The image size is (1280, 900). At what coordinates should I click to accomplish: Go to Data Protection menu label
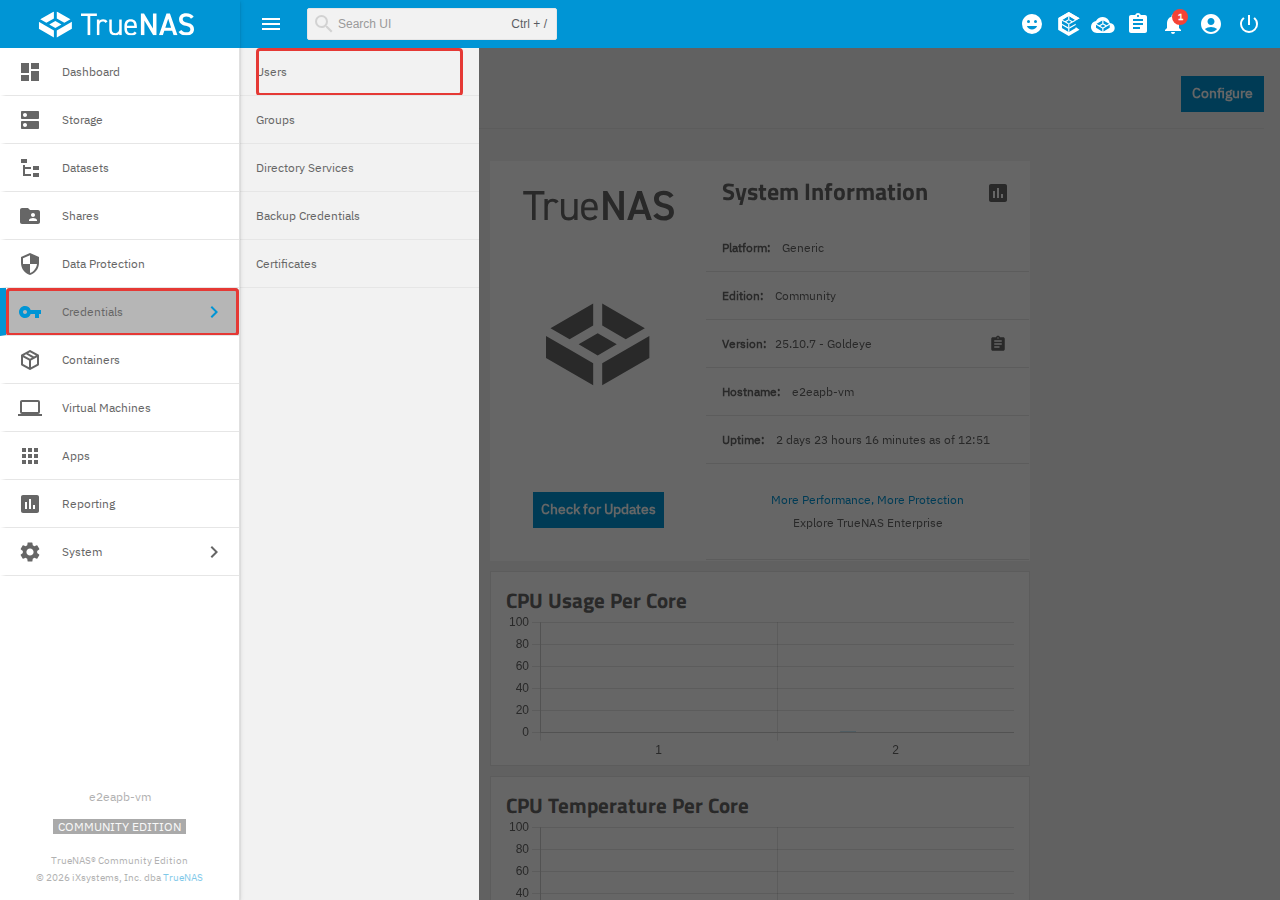103,264
